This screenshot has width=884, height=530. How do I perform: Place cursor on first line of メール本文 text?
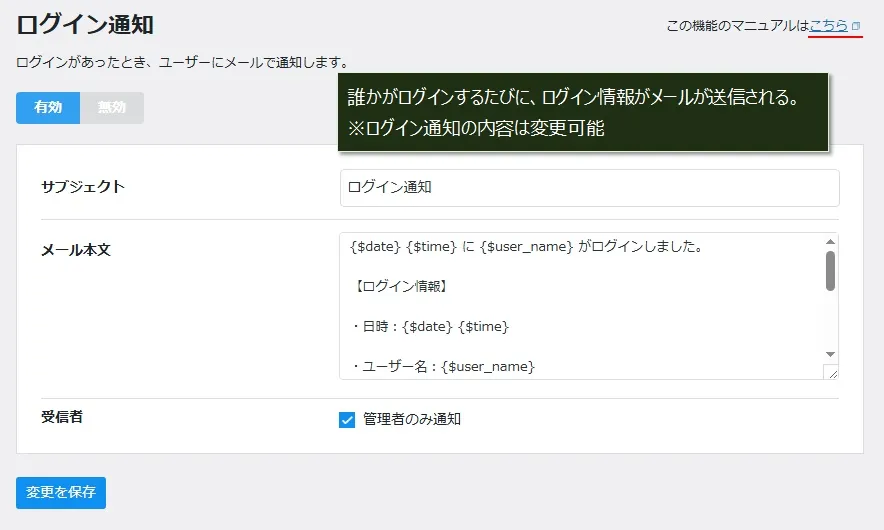[x=525, y=247]
